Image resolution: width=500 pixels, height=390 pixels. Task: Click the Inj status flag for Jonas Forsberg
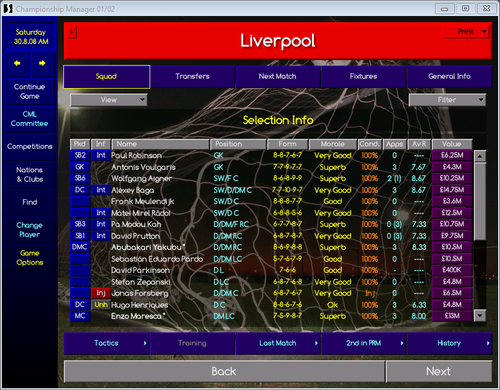click(101, 293)
